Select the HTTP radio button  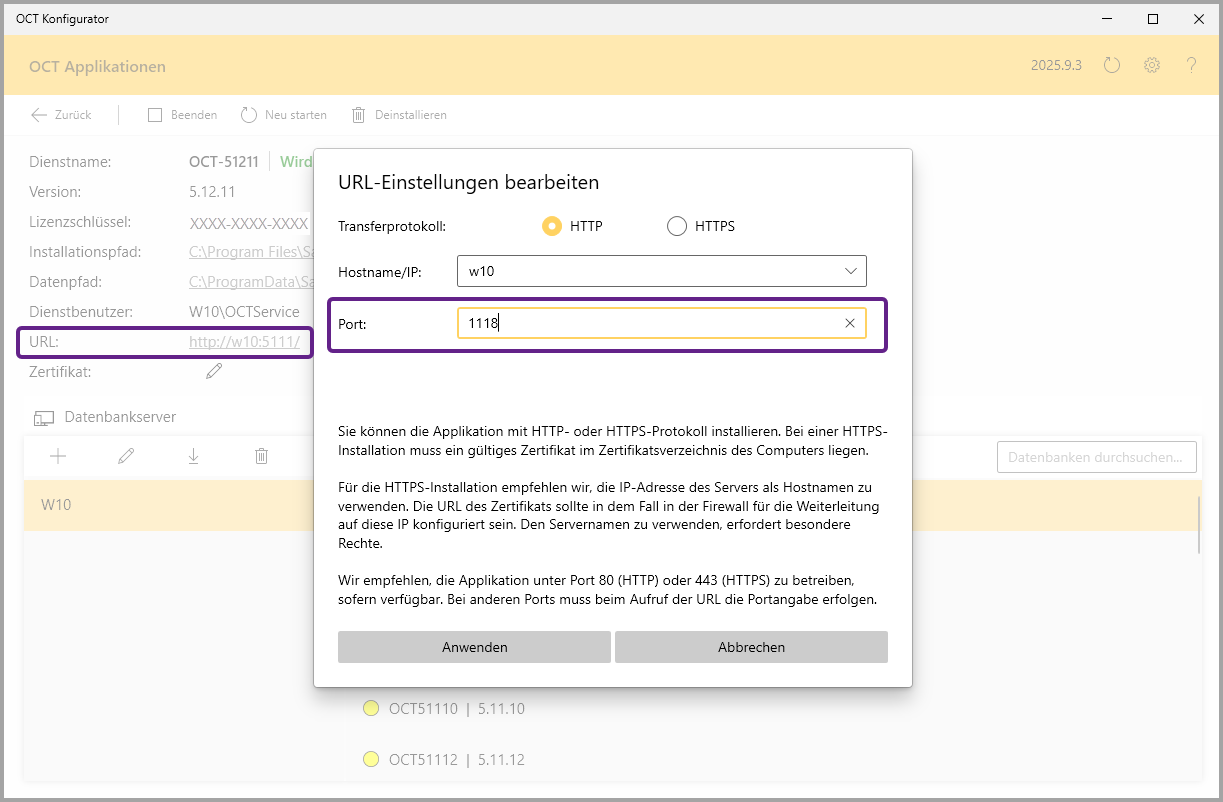coord(551,226)
